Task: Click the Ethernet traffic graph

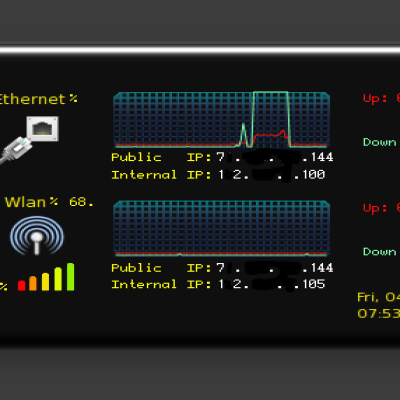Action: 222,120
